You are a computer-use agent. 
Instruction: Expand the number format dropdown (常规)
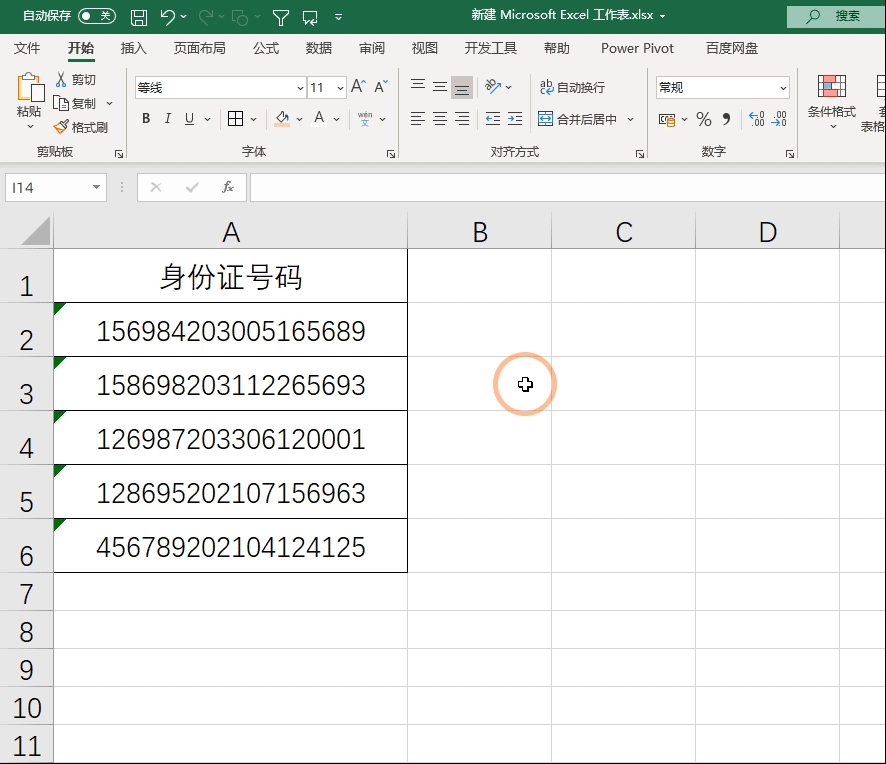tap(782, 88)
